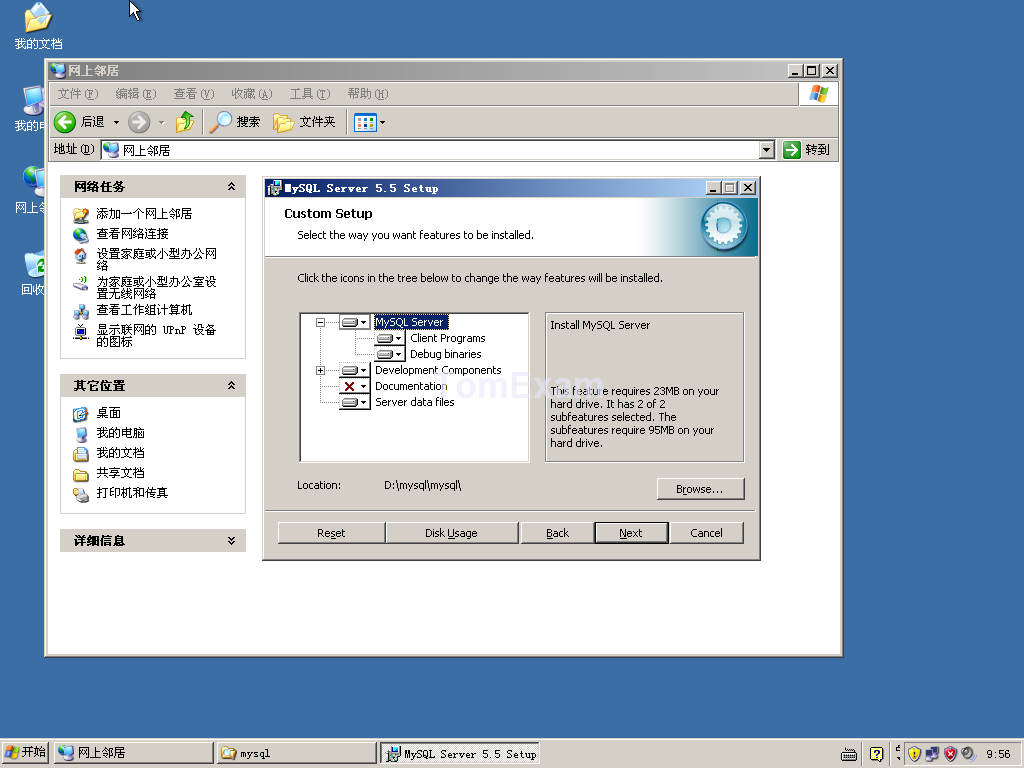The width and height of the screenshot is (1024, 768).
Task: Open Disk Usage dialog
Action: (x=451, y=533)
